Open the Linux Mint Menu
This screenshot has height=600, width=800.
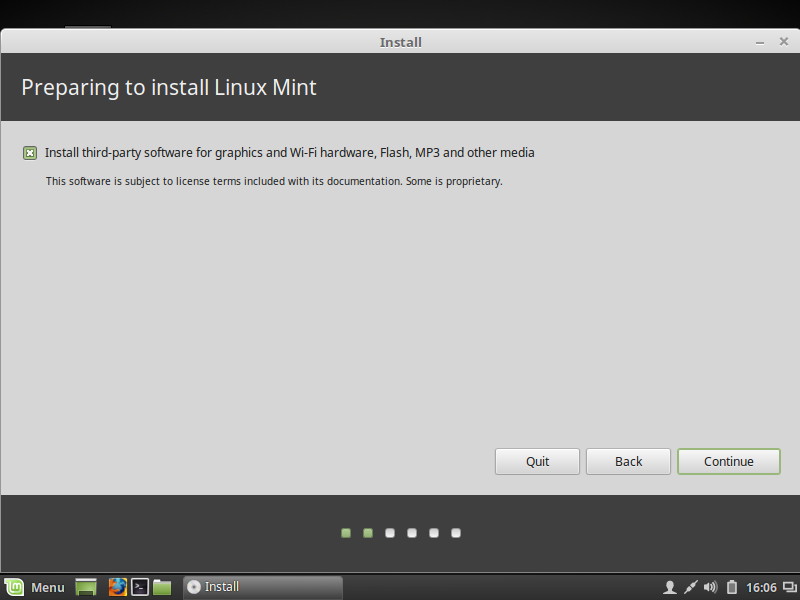(35, 587)
